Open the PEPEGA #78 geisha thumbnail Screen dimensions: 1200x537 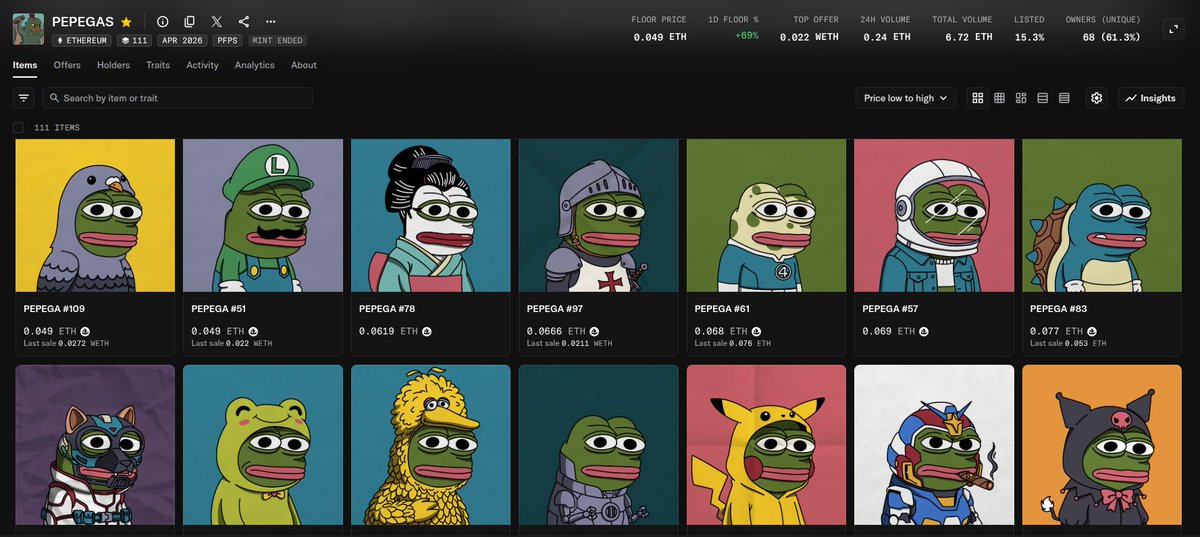coord(431,215)
